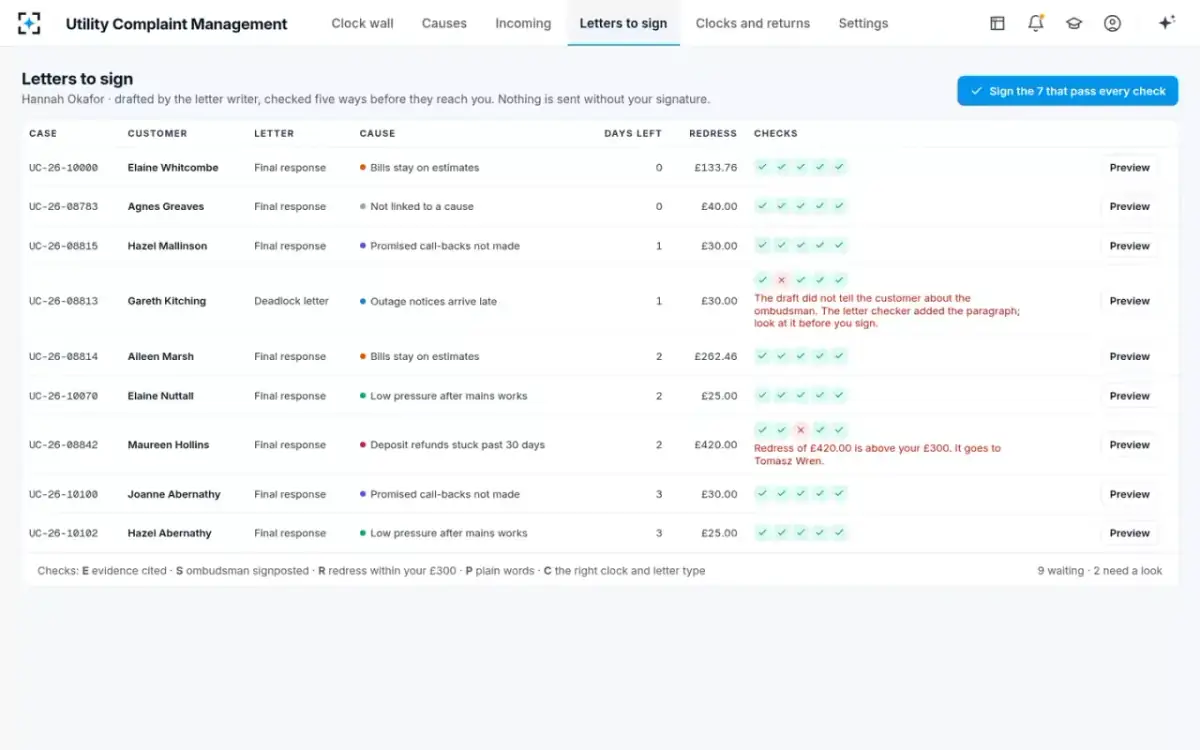Switch to Clock wall tab
Viewport: 1200px width, 750px height.
coord(362,23)
